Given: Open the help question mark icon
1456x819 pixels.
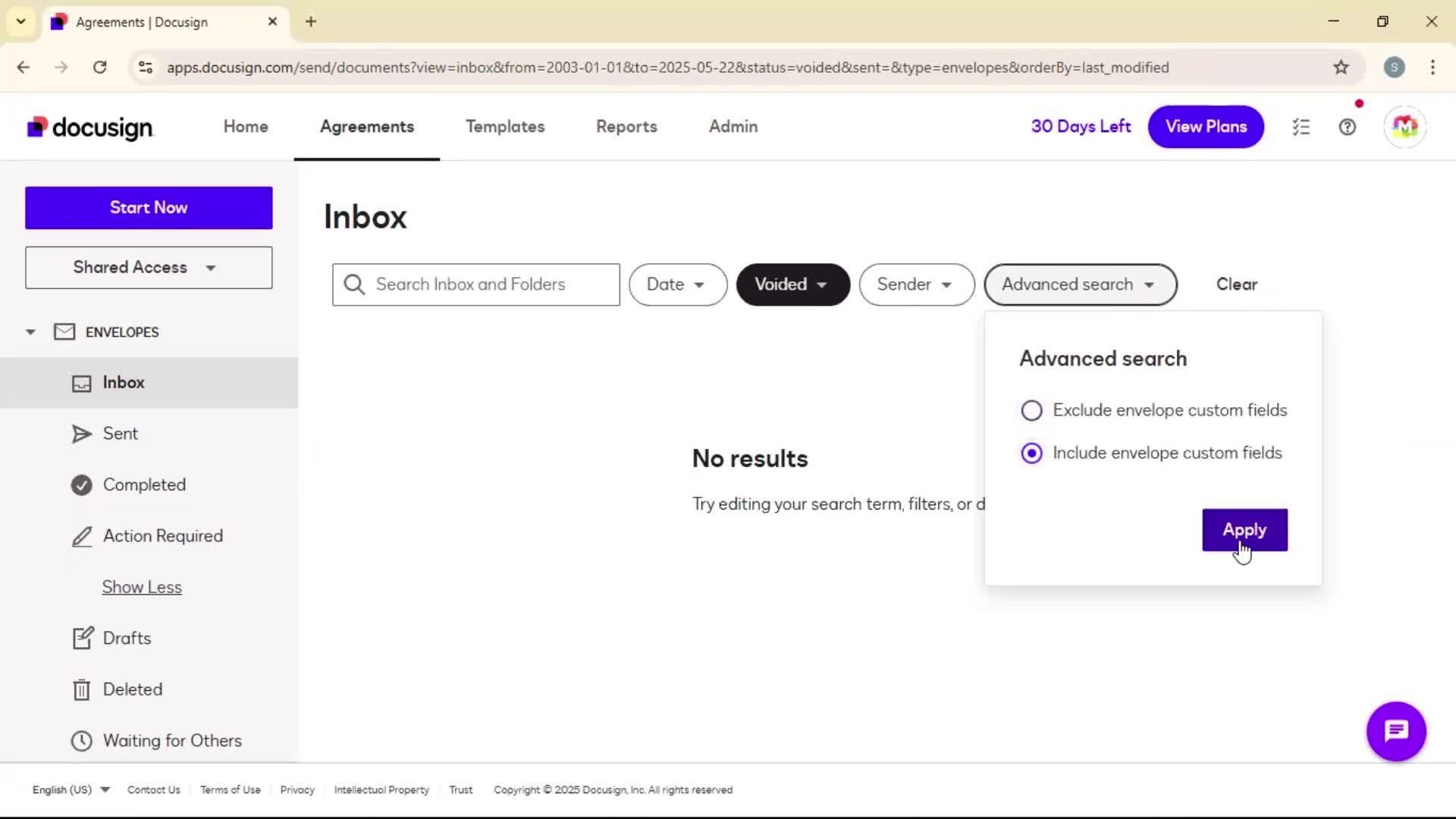Looking at the screenshot, I should click(1347, 127).
